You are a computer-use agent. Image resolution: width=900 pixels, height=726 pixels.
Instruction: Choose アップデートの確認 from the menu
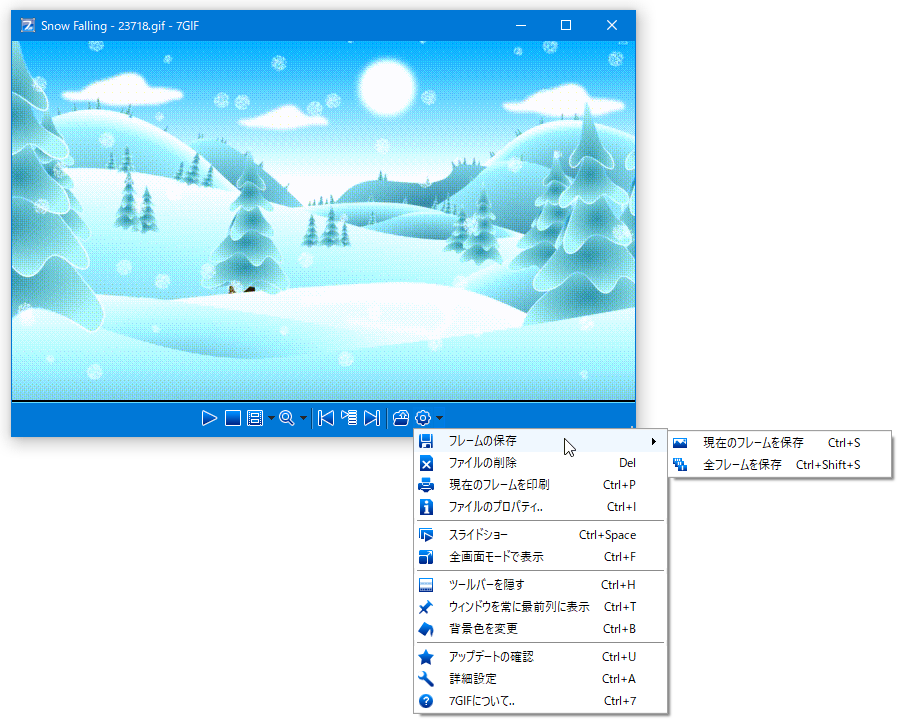point(540,657)
